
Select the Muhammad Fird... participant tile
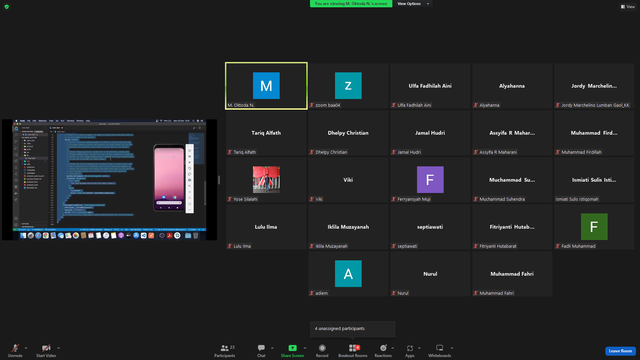tap(594, 133)
